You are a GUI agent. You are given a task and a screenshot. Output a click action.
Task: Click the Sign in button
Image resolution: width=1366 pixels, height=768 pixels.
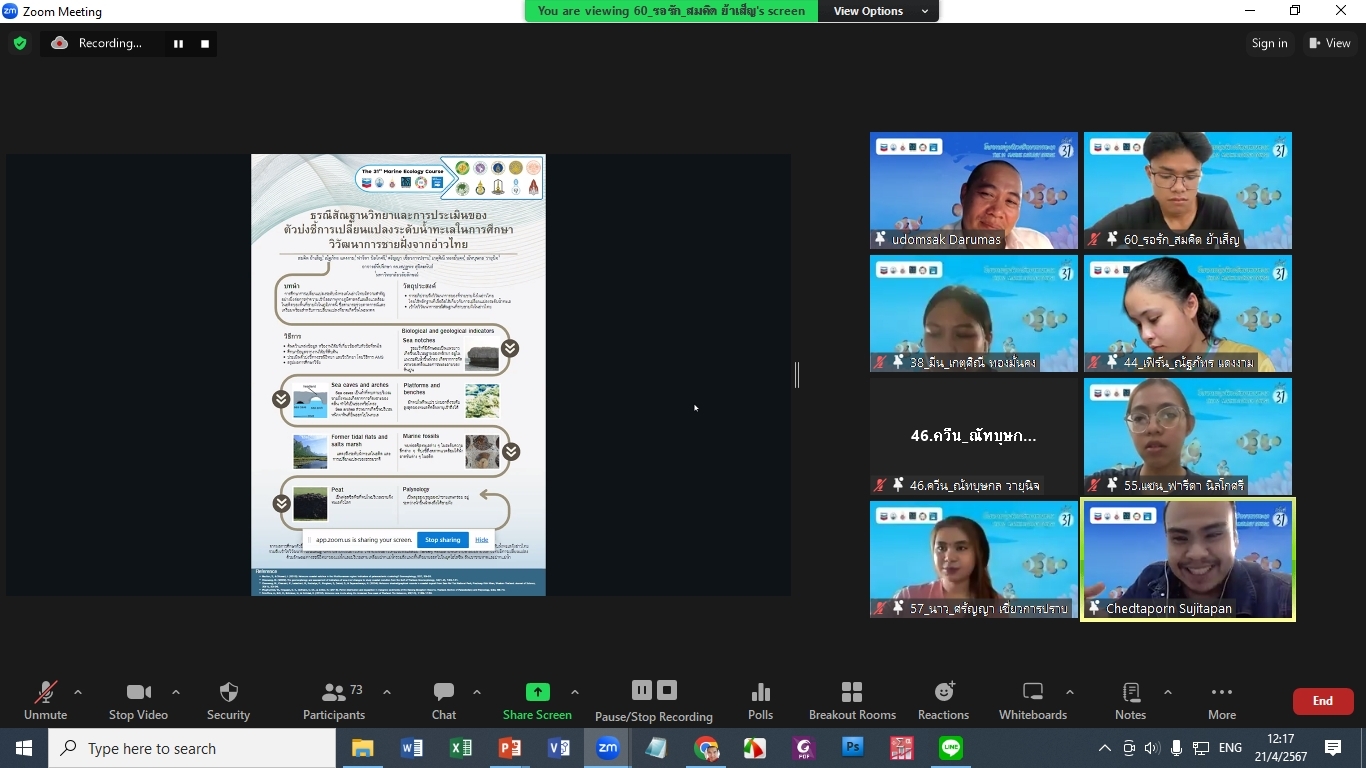click(x=1269, y=43)
